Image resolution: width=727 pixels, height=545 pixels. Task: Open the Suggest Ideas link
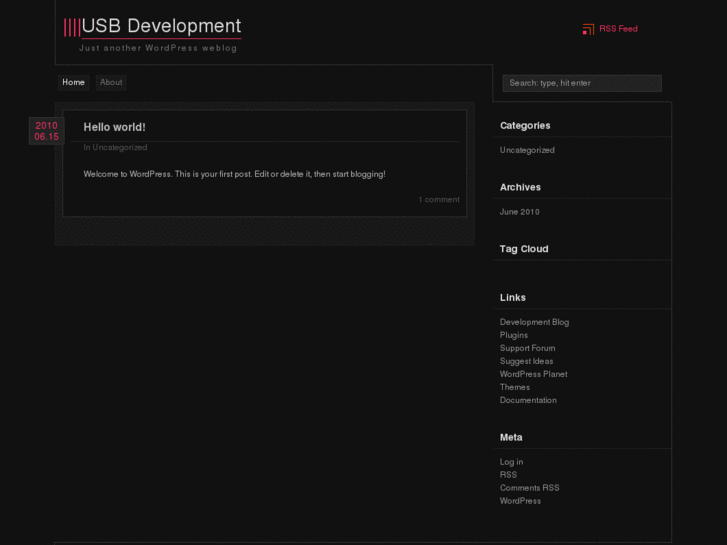pos(526,361)
